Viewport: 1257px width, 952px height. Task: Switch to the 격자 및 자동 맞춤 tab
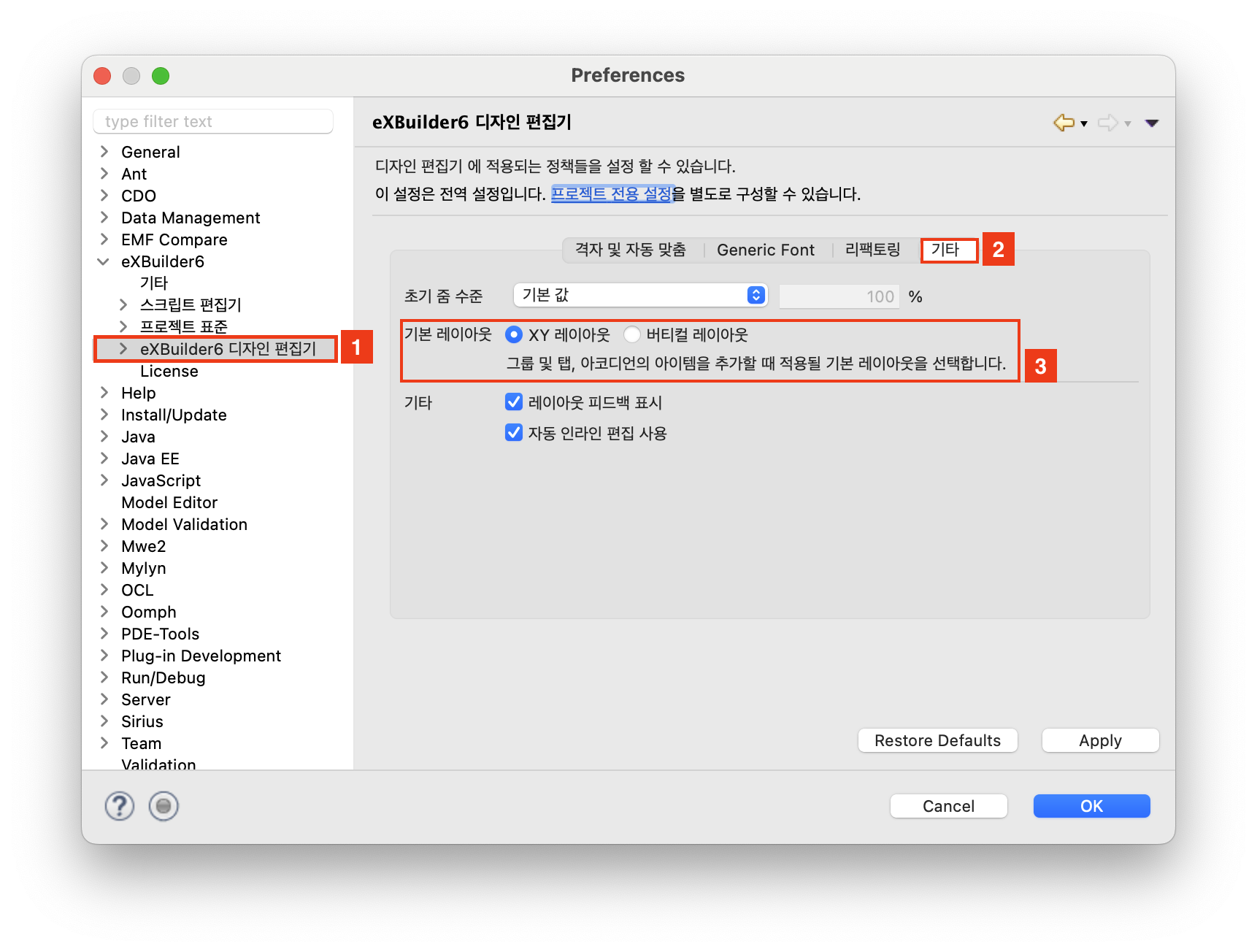point(631,250)
